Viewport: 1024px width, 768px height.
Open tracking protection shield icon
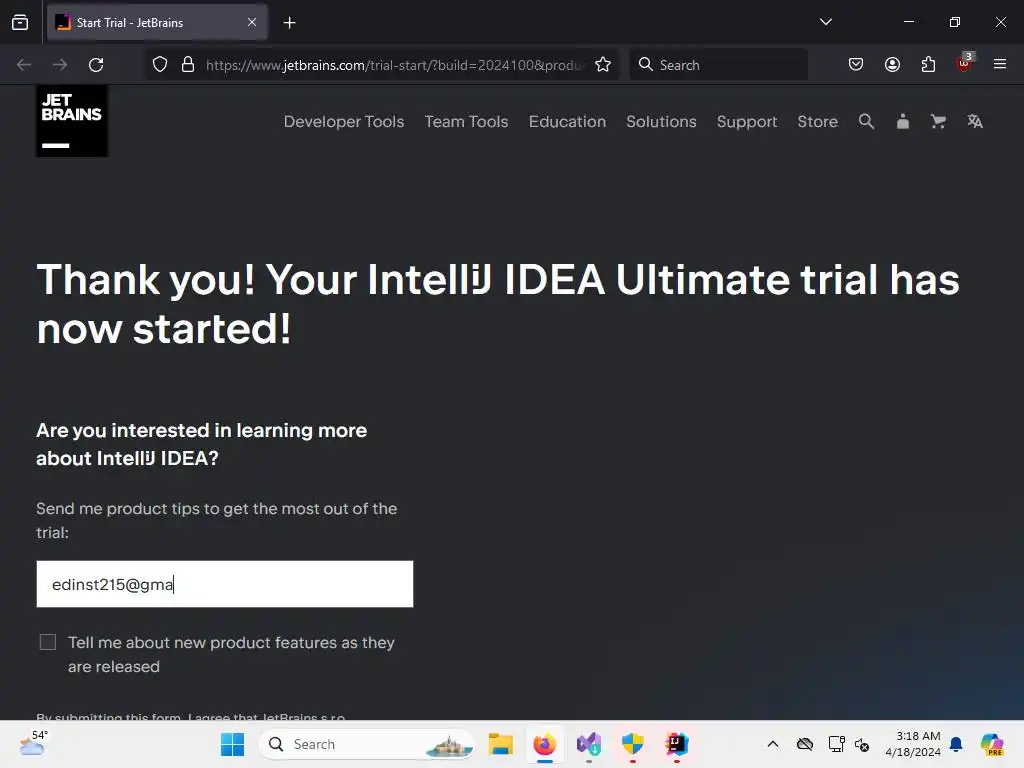pyautogui.click(x=160, y=65)
